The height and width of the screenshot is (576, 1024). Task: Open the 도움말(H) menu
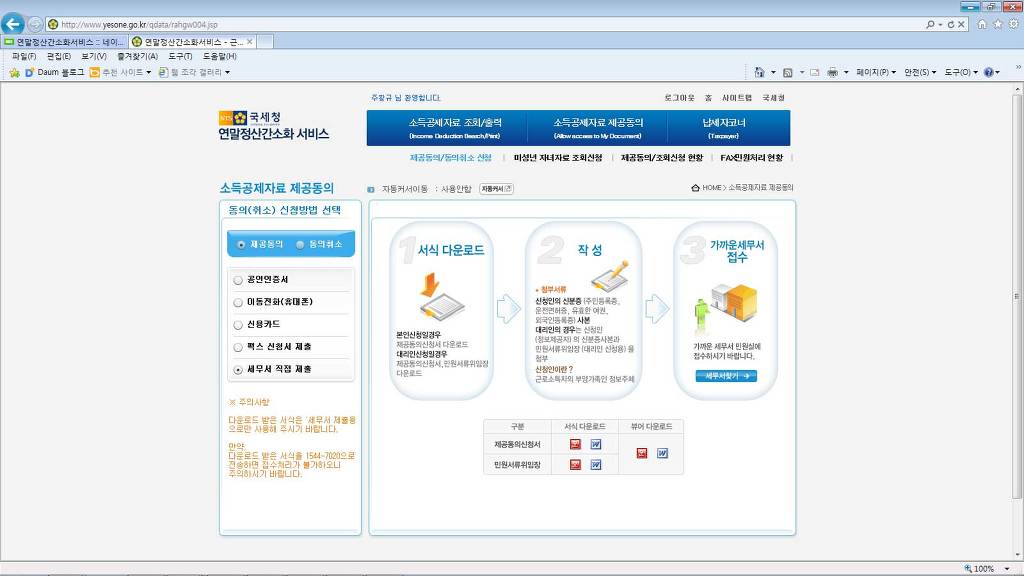[219, 57]
